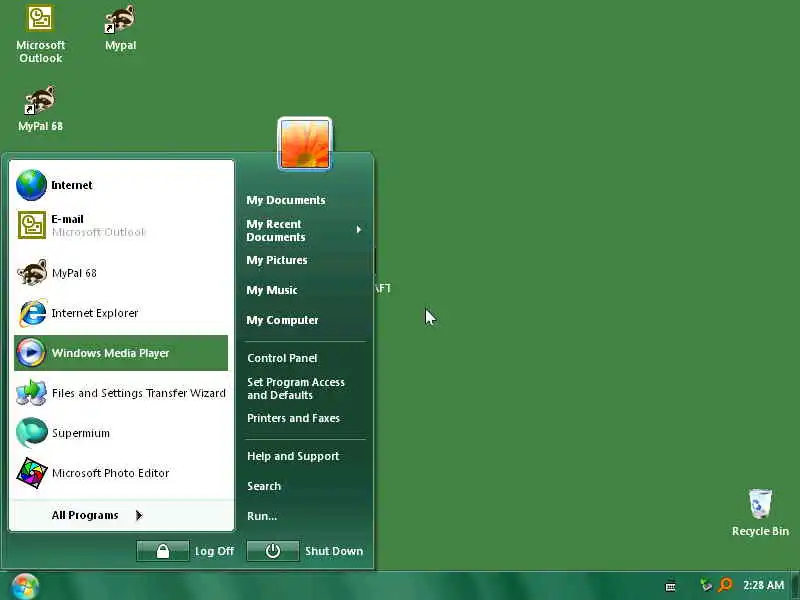Image resolution: width=800 pixels, height=600 pixels.
Task: Click the Internet Explorer icon in Start menu
Action: [33, 313]
